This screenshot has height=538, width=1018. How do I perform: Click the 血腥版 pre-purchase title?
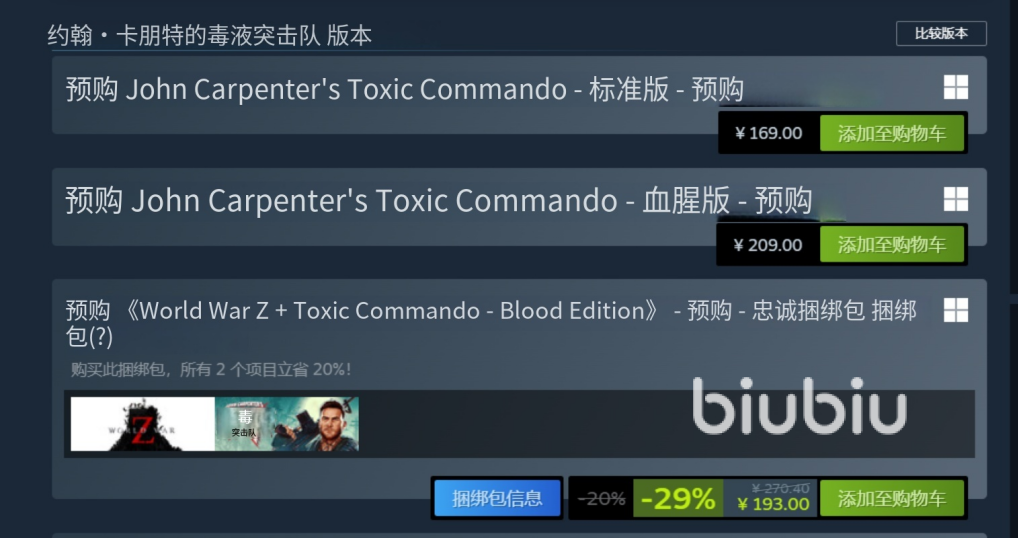tap(439, 201)
